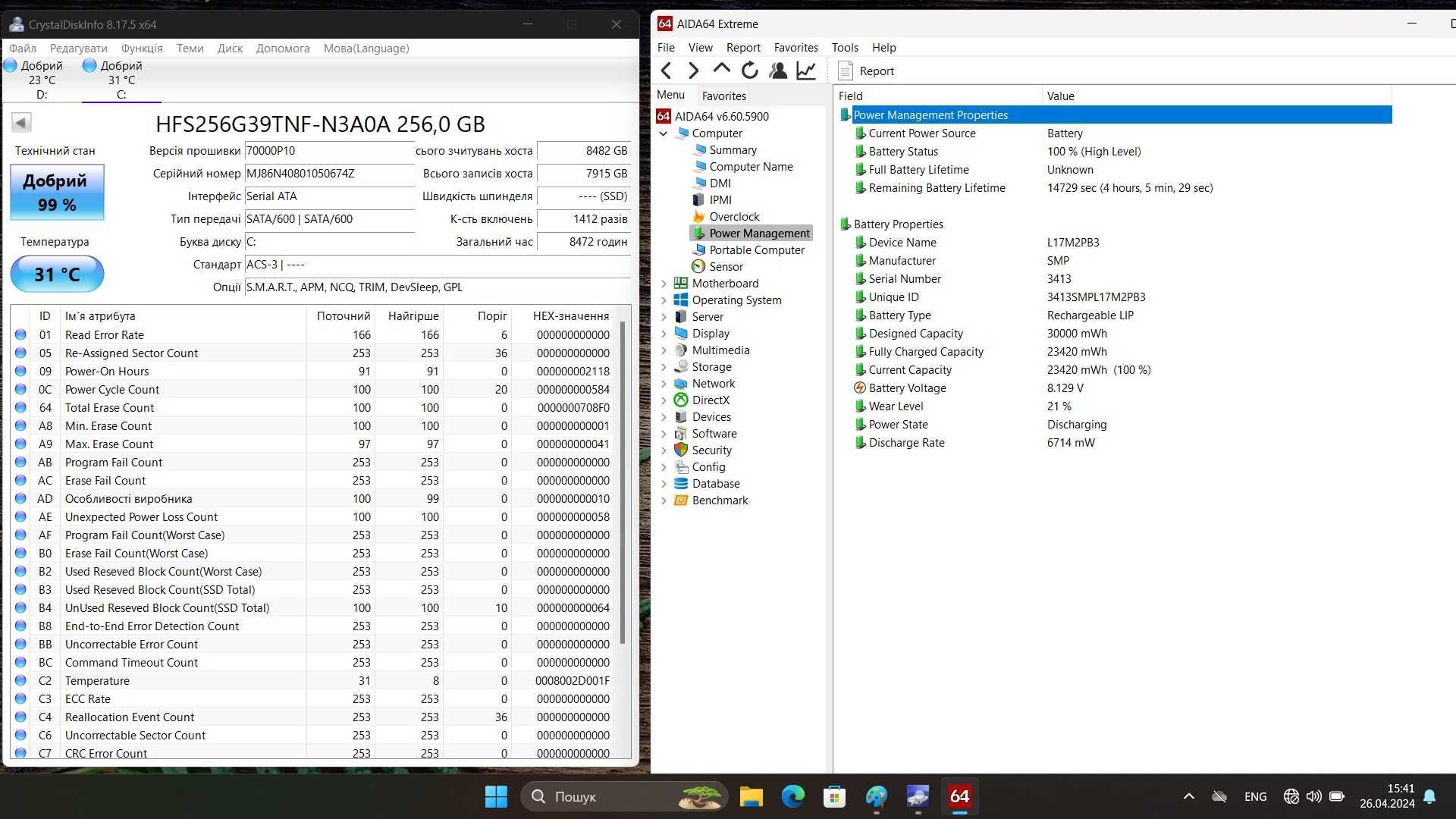Image resolution: width=1456 pixels, height=819 pixels.
Task: Click the AIDA64 home navigation icon
Action: [719, 70]
